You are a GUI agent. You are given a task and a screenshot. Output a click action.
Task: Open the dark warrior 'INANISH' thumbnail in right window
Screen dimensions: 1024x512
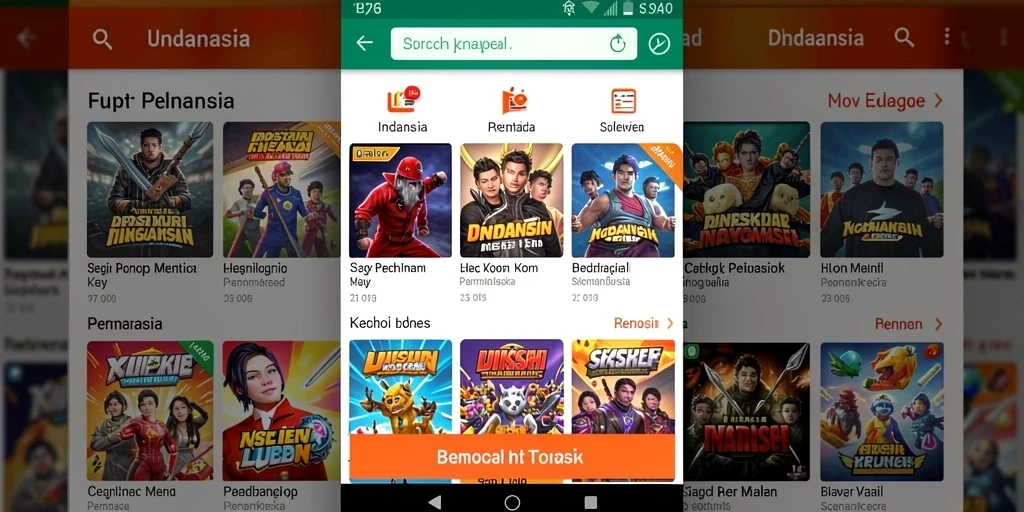[746, 412]
